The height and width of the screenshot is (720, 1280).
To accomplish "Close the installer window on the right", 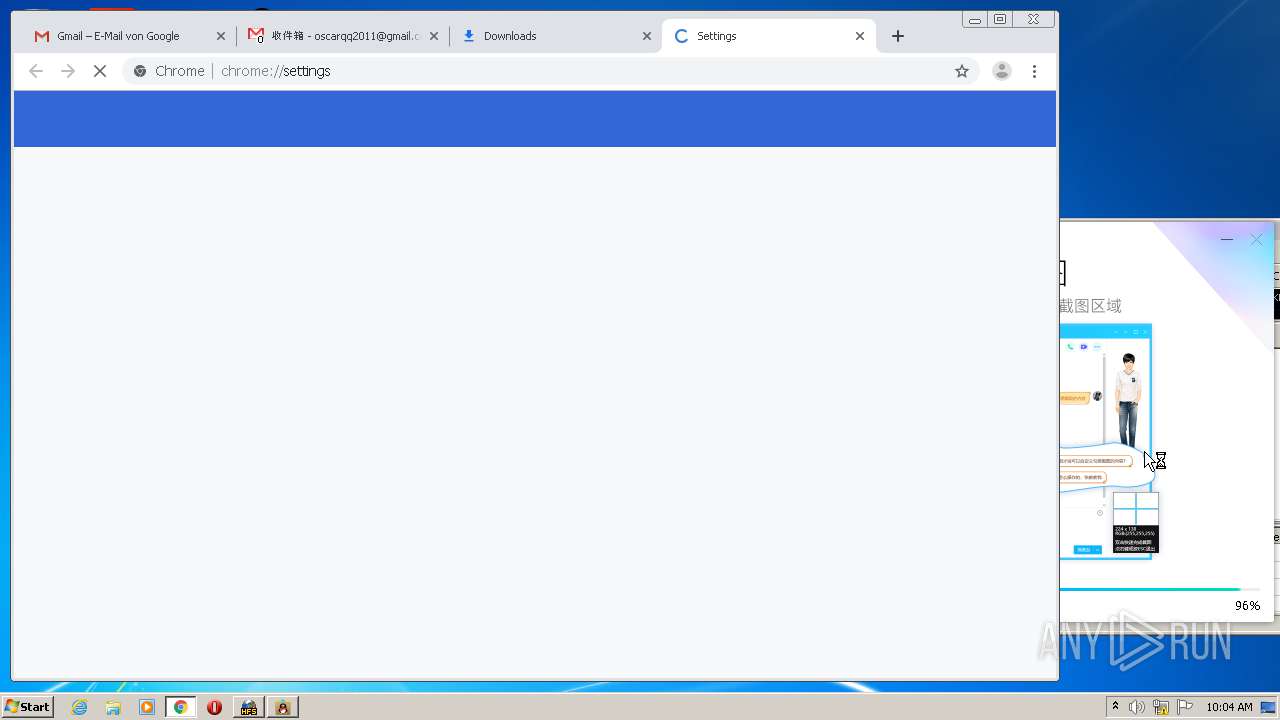I will pos(1257,240).
